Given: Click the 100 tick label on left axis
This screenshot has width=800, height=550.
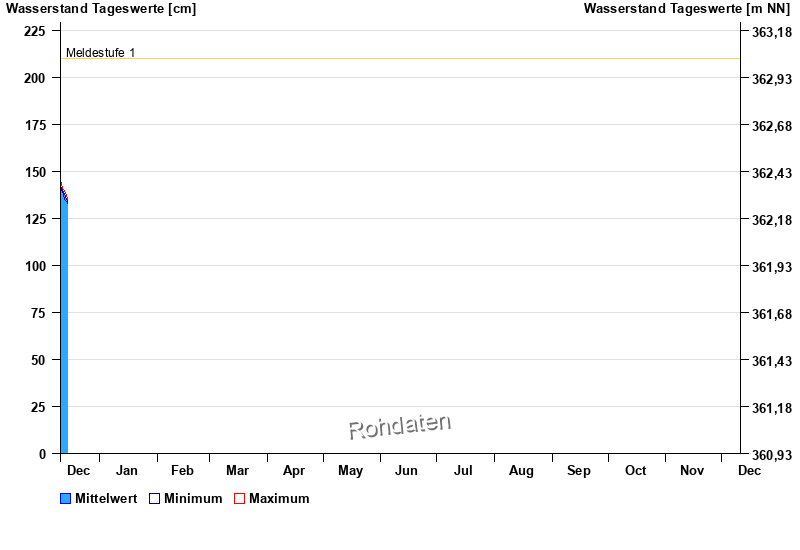Looking at the screenshot, I should click(35, 266).
